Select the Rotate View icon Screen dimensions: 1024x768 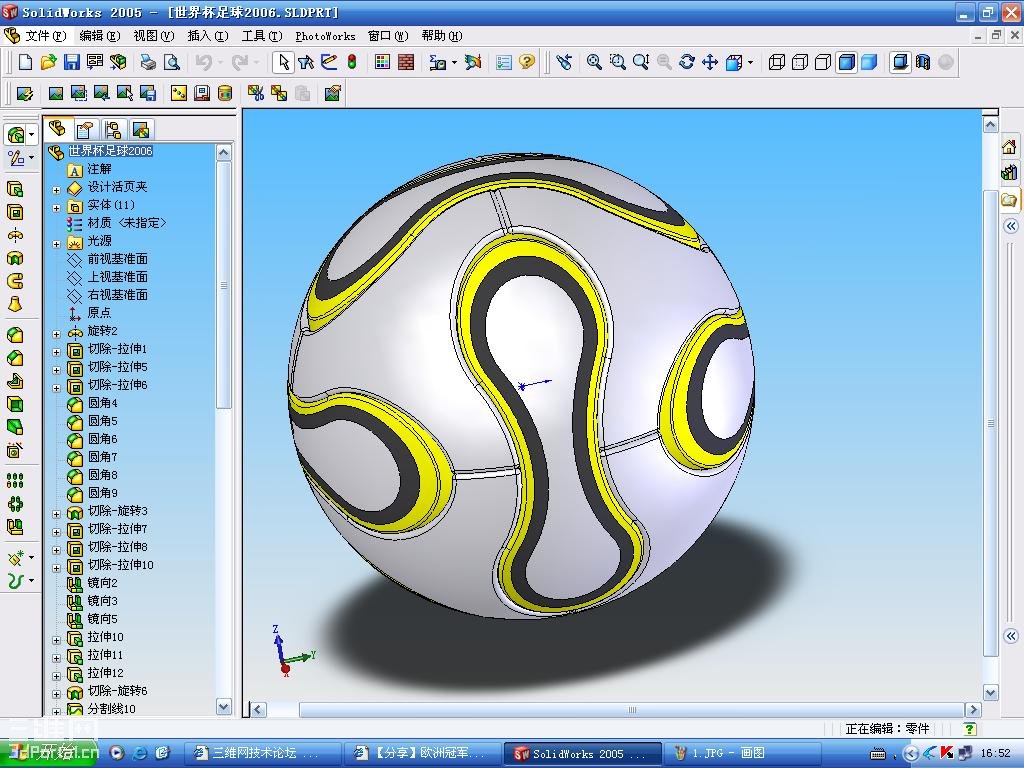coord(686,62)
